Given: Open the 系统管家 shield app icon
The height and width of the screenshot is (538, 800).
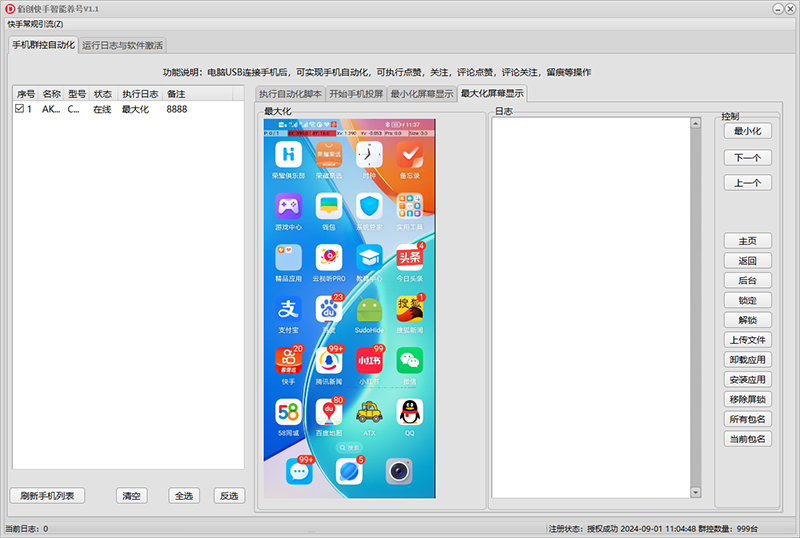Looking at the screenshot, I should 369,206.
